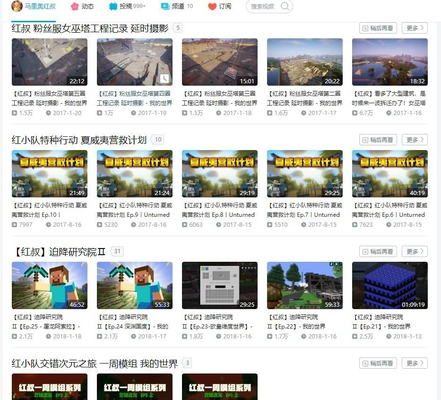The image size is (441, 400).
Task: Click the video count badge 31
Action: pos(117,251)
